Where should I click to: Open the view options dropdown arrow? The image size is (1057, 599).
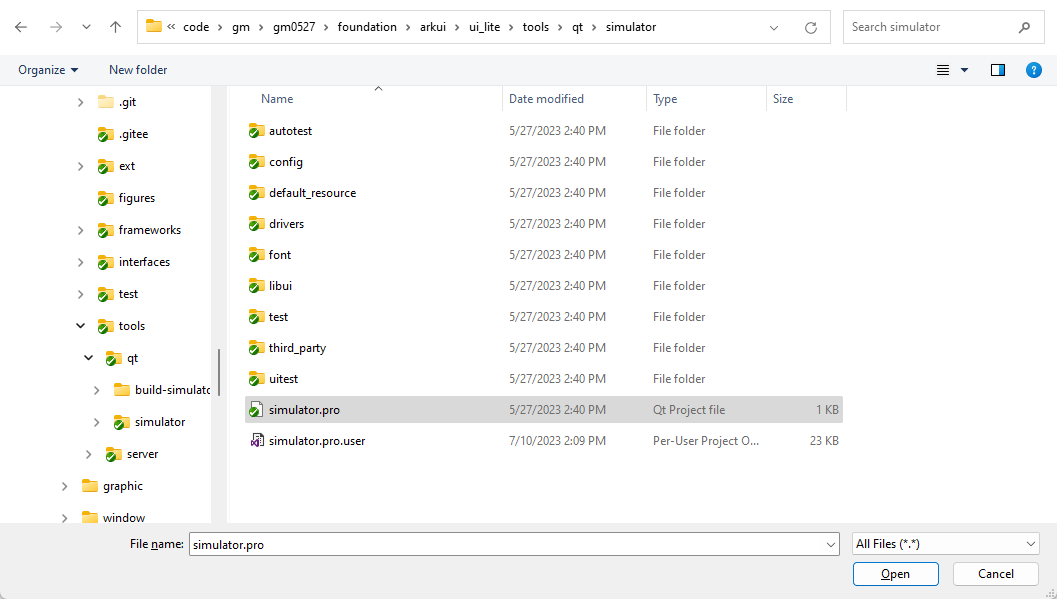pos(965,70)
